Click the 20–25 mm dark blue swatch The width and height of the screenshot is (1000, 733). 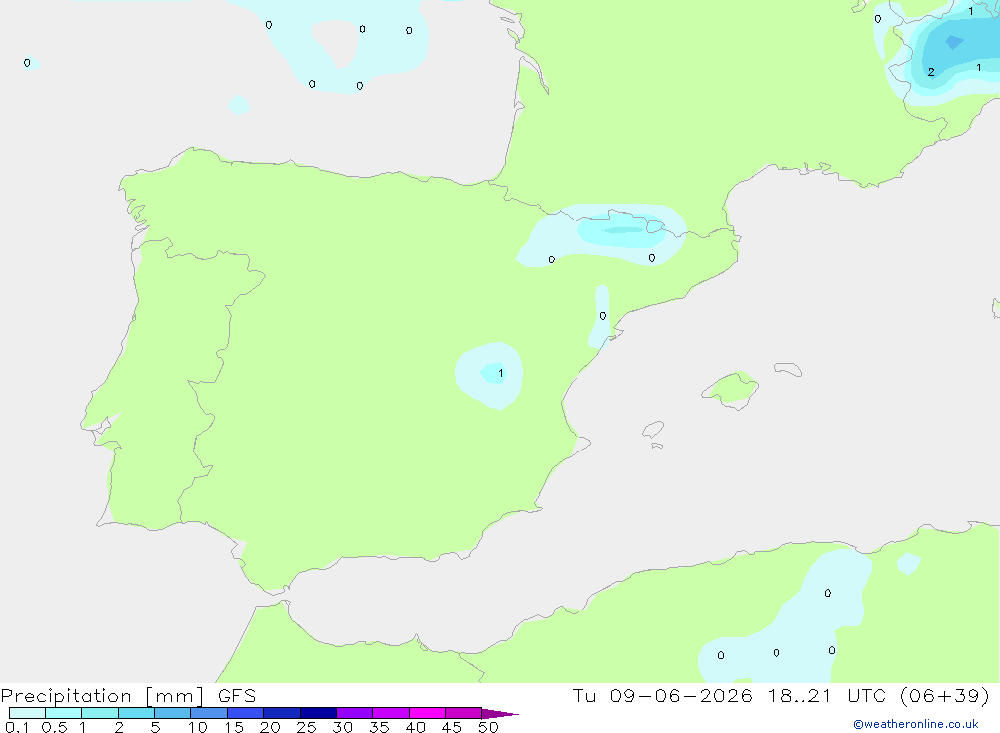(281, 713)
